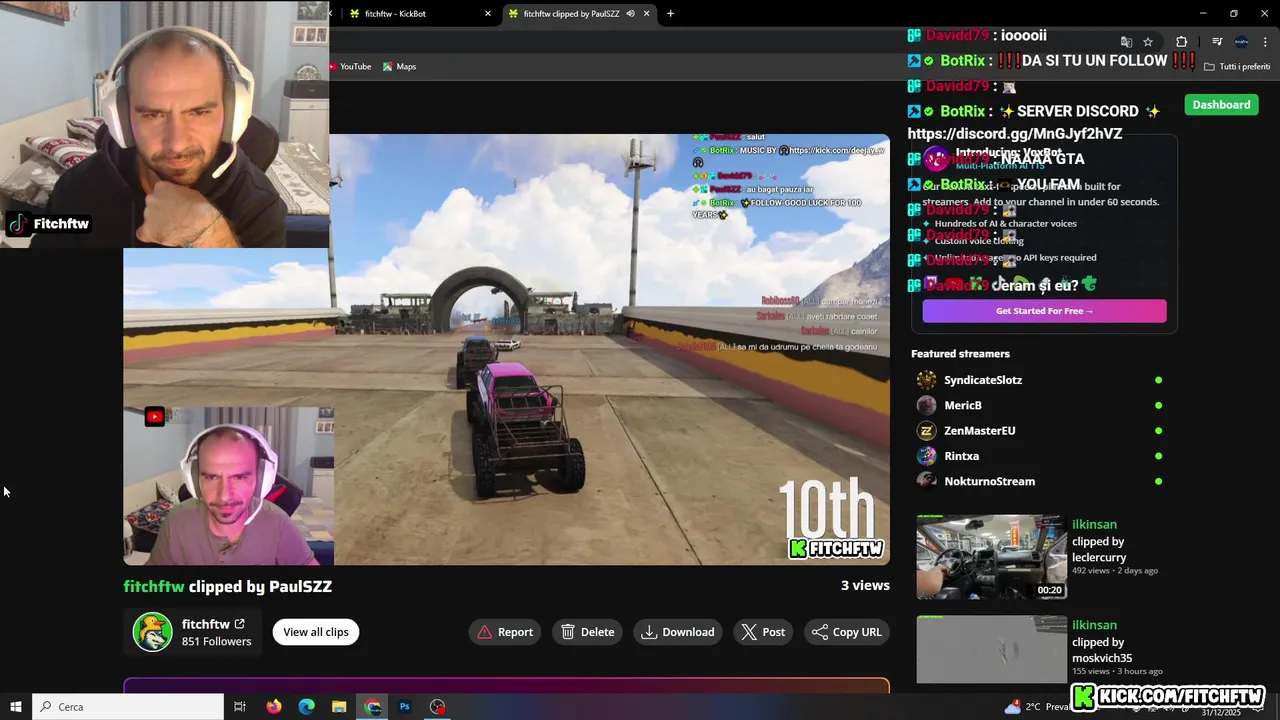
Task: Open the browser profile avatar
Action: [1241, 42]
